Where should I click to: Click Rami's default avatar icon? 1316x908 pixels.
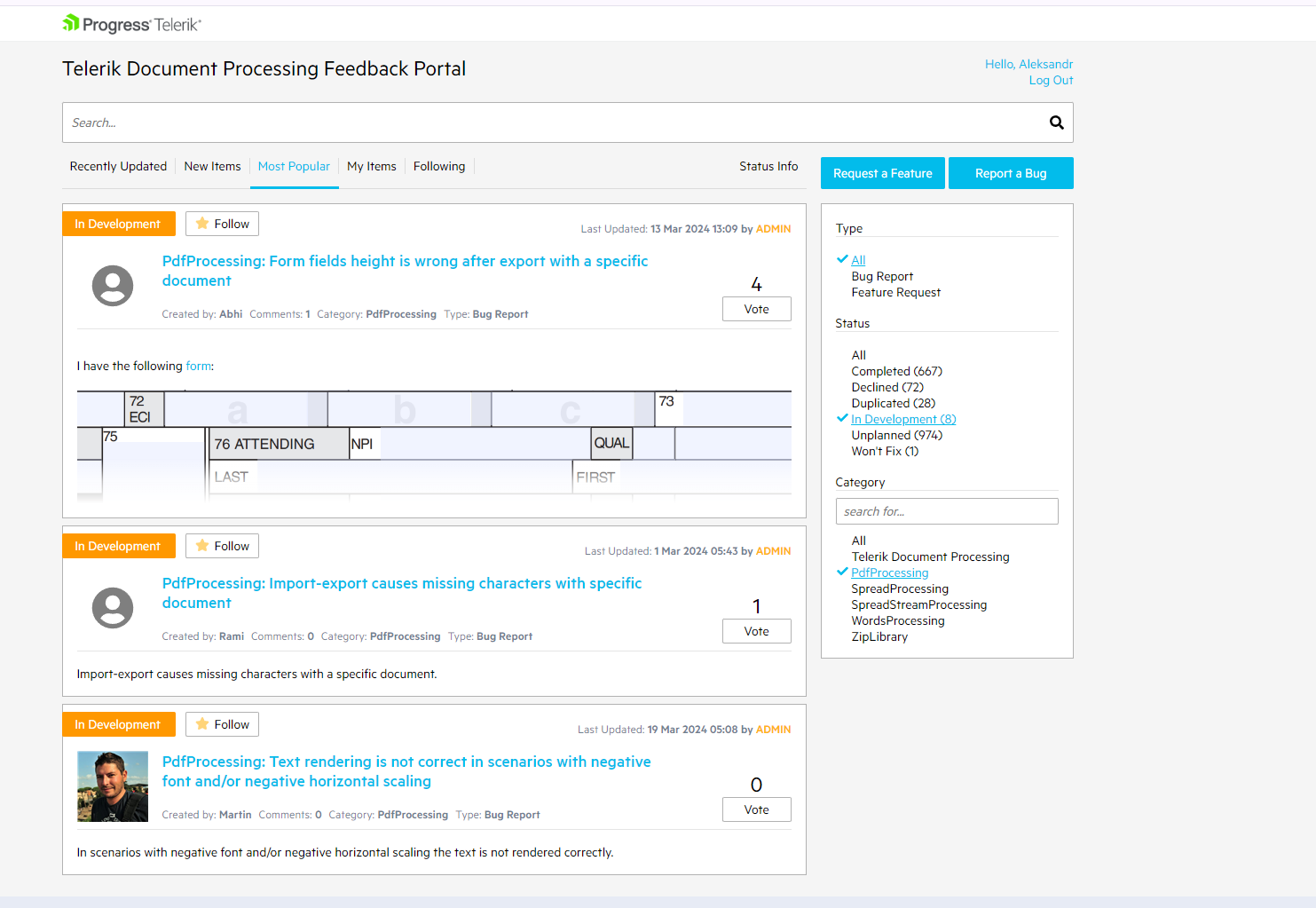(x=113, y=608)
